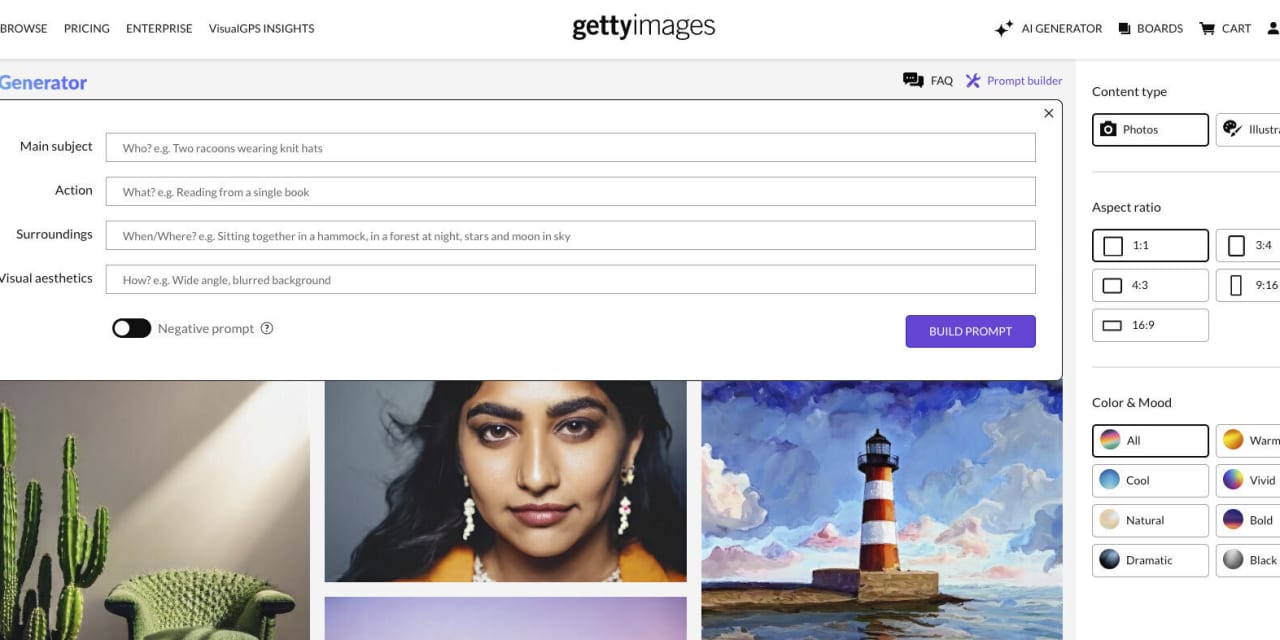Click the CART link text
The height and width of the screenshot is (640, 1280).
(x=1237, y=29)
